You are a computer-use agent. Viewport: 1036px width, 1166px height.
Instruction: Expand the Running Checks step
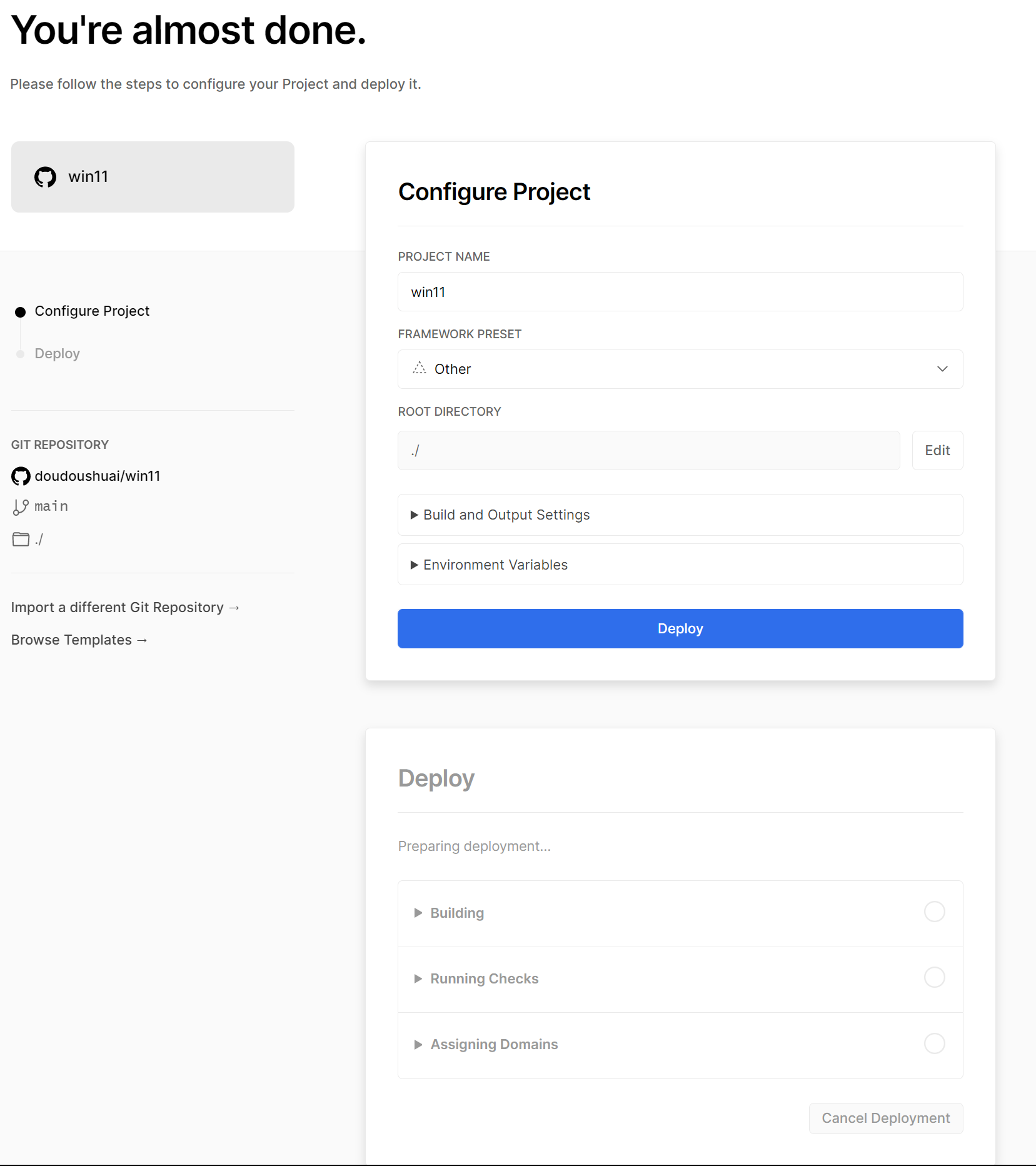coord(484,979)
